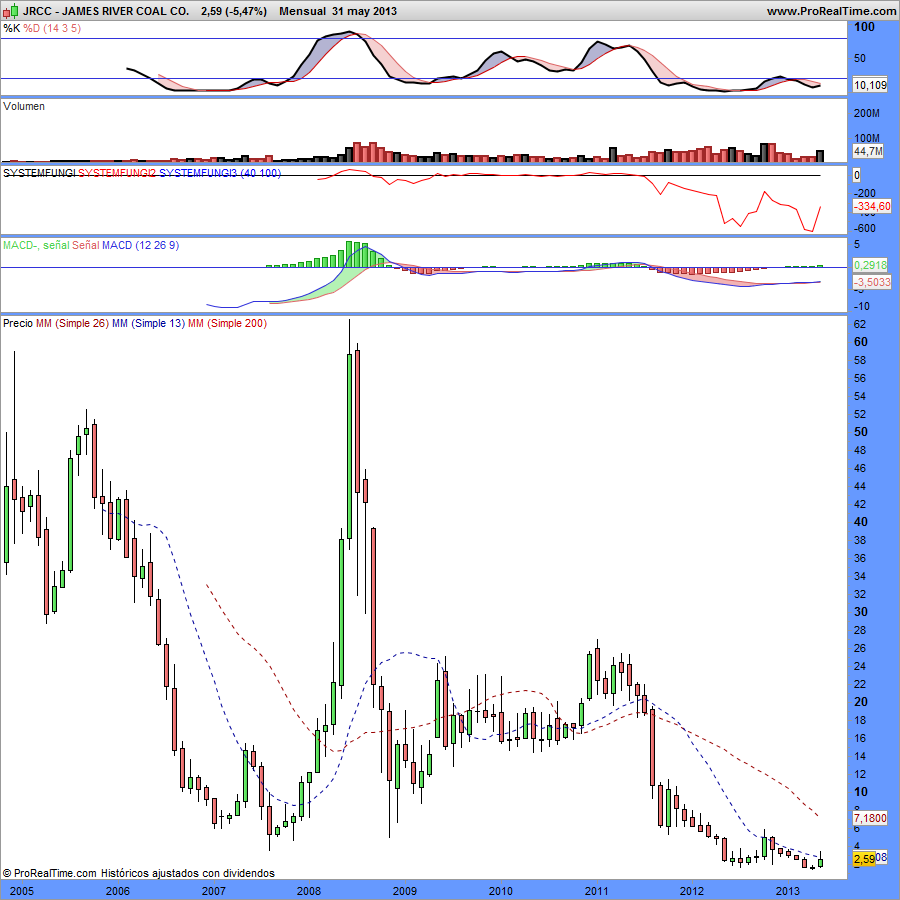The height and width of the screenshot is (900, 900).
Task: Click the 2011 year on time axis
Action: (596, 891)
